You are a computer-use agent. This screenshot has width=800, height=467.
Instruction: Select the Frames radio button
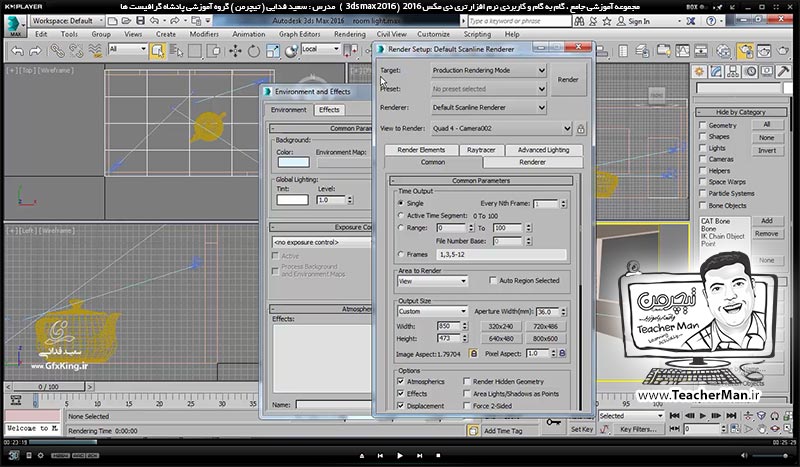(x=401, y=254)
